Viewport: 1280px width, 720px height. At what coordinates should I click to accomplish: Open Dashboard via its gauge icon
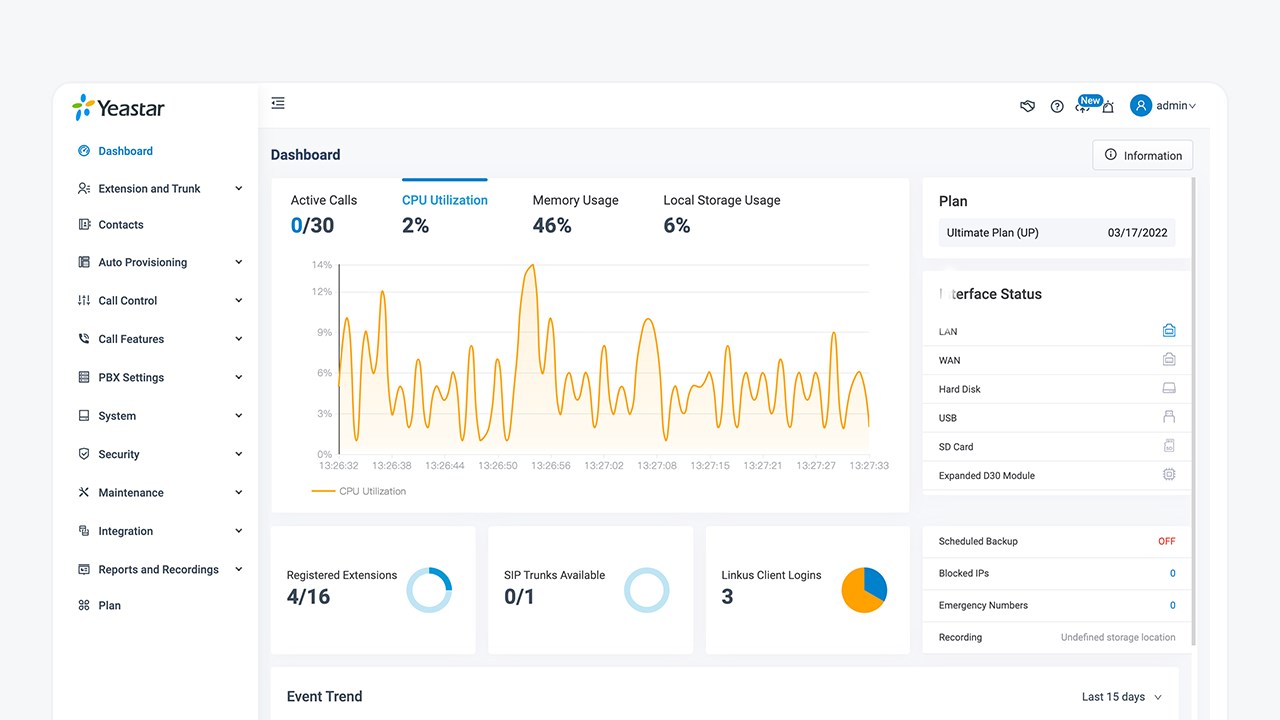[x=84, y=151]
